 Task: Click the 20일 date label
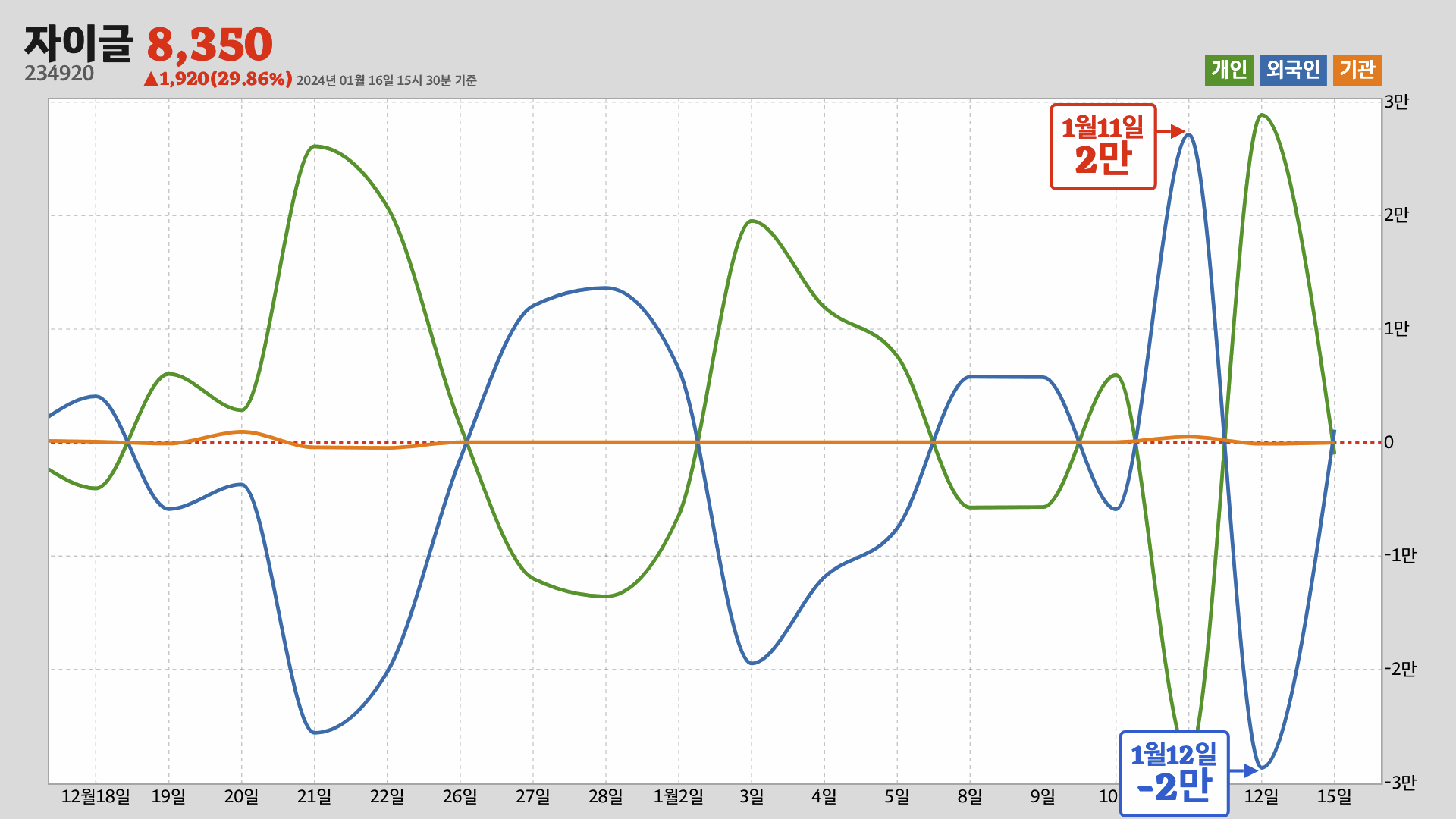[241, 796]
